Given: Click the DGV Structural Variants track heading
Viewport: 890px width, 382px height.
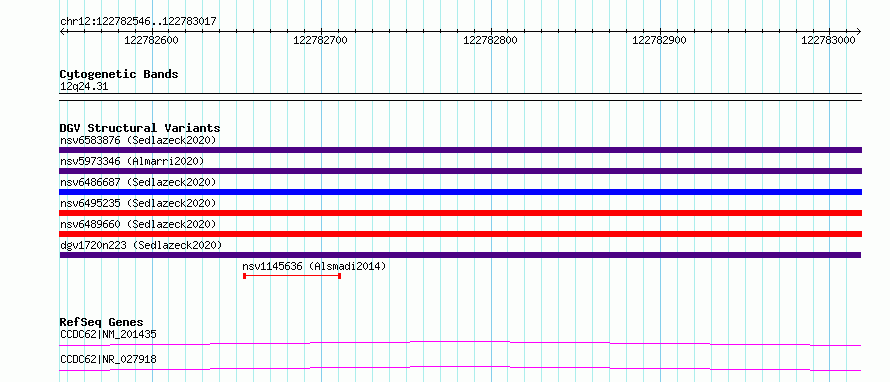Looking at the screenshot, I should (x=140, y=128).
